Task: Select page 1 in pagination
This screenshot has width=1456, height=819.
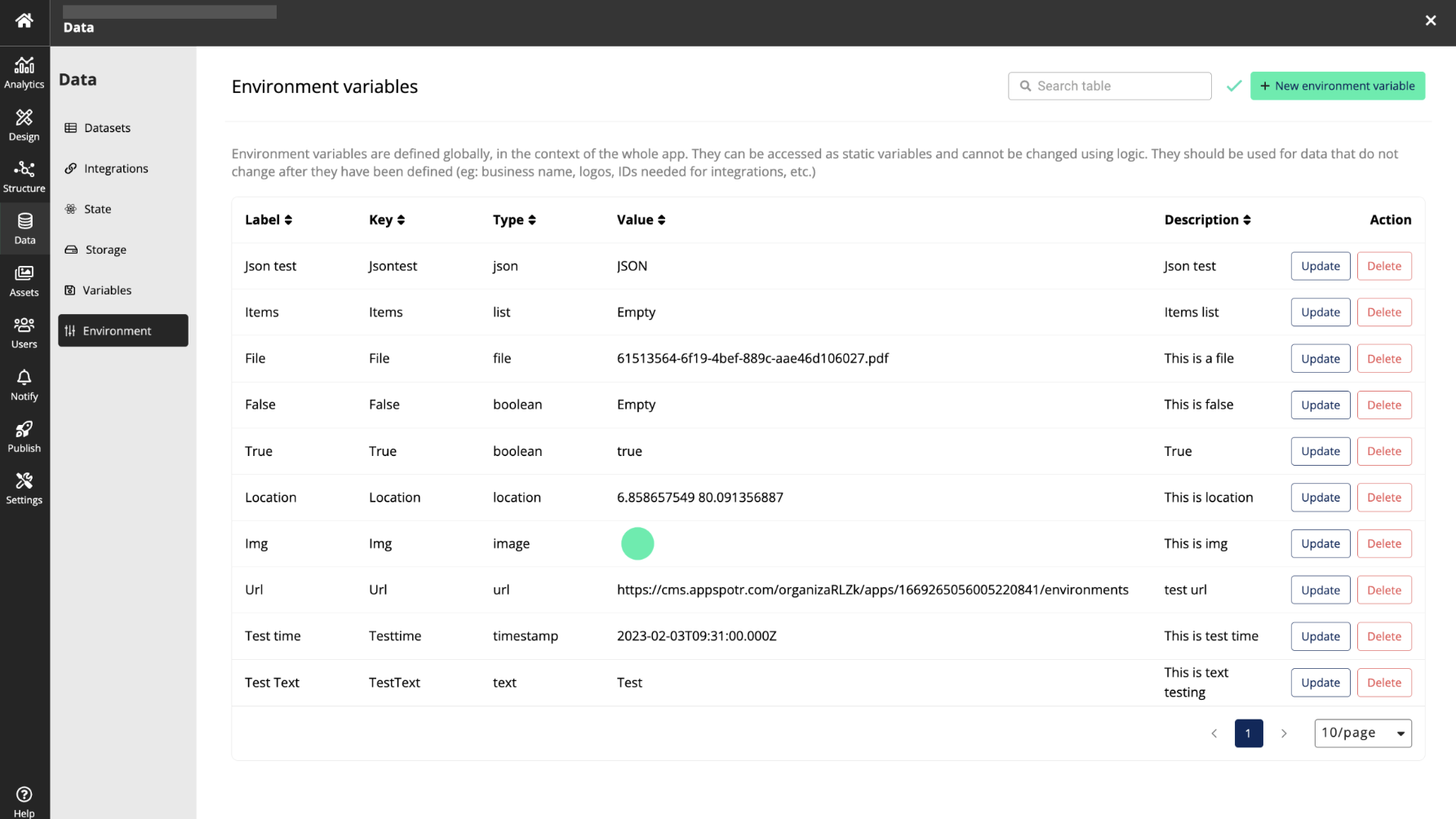Action: (x=1248, y=733)
